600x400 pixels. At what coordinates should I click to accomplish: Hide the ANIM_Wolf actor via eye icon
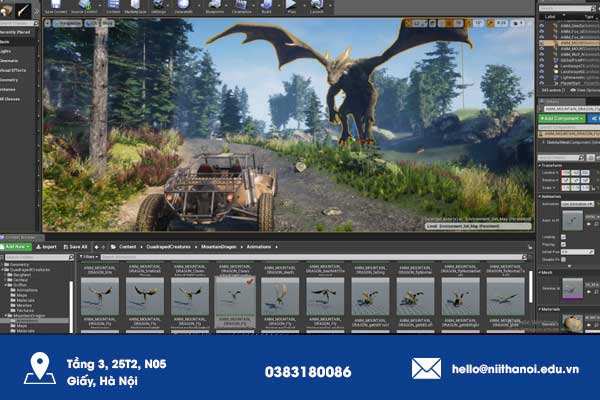pyautogui.click(x=542, y=54)
